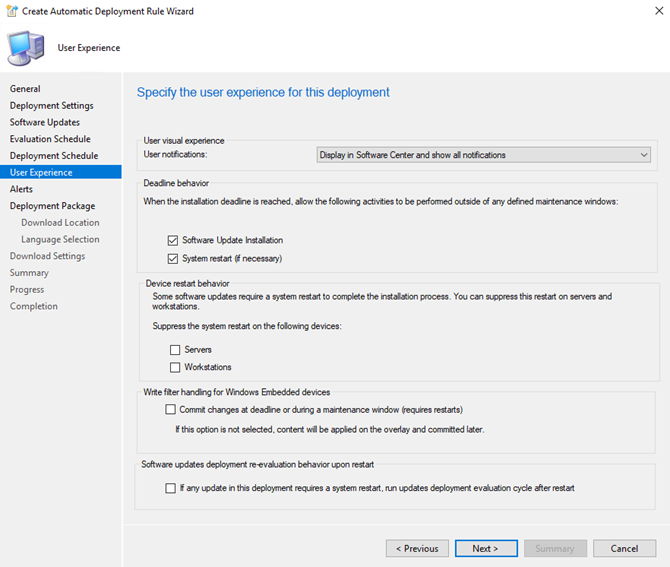This screenshot has width=670, height=567.
Task: Select Alerts in the wizard sidebar
Action: (x=21, y=189)
